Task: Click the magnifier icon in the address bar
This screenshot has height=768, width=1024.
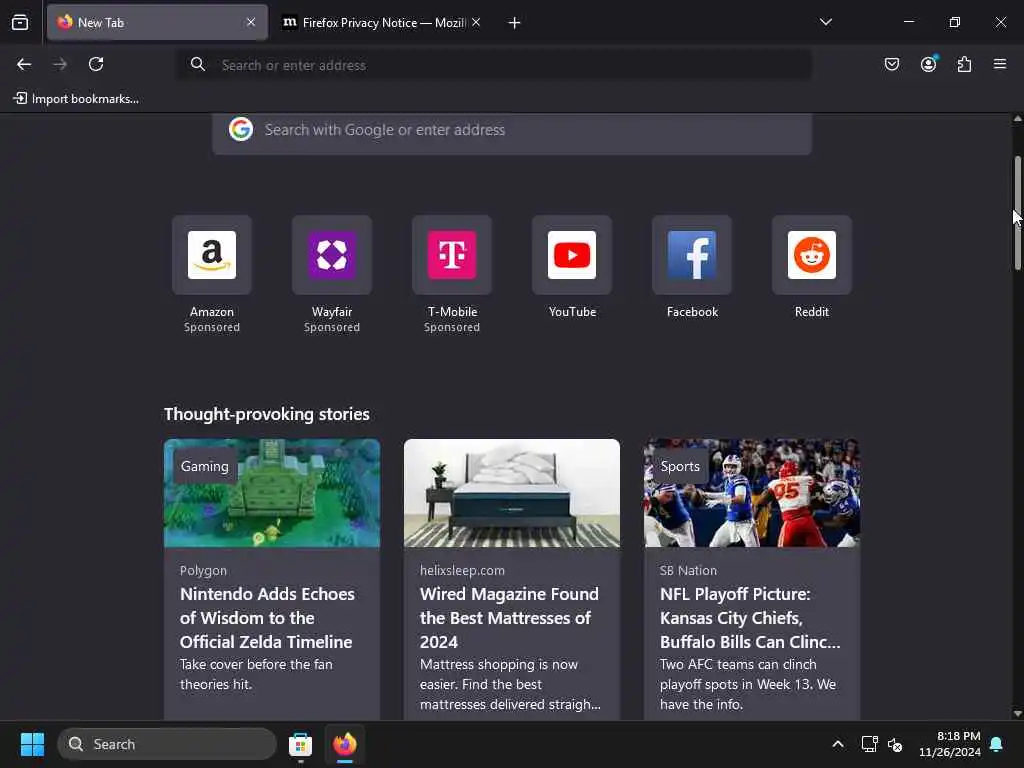Action: (198, 64)
